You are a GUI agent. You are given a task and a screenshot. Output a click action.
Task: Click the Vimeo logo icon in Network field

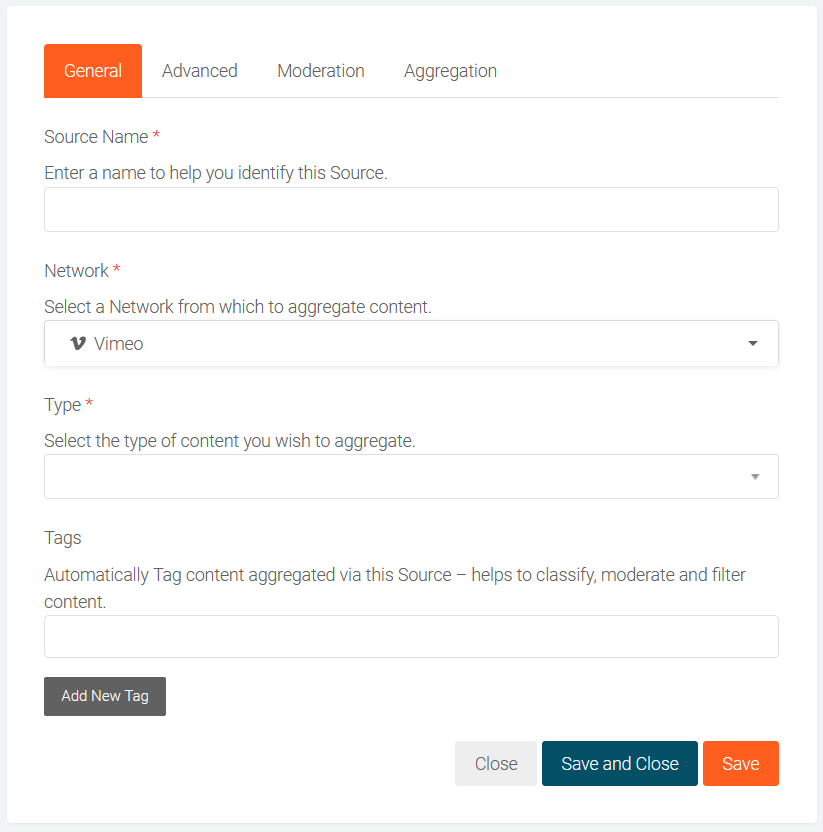click(x=78, y=343)
